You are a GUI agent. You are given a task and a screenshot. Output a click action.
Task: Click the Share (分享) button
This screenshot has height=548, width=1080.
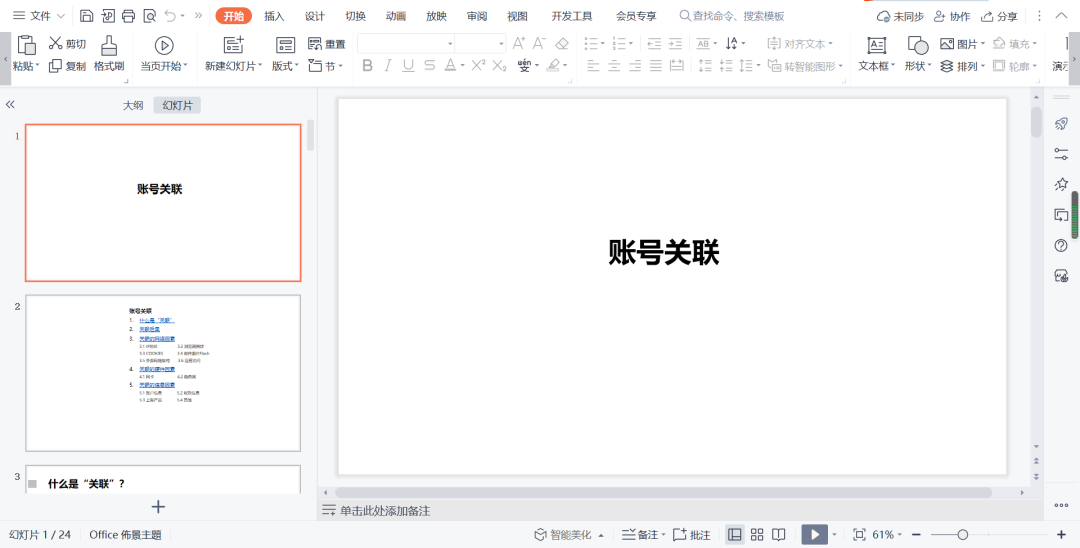tap(999, 16)
